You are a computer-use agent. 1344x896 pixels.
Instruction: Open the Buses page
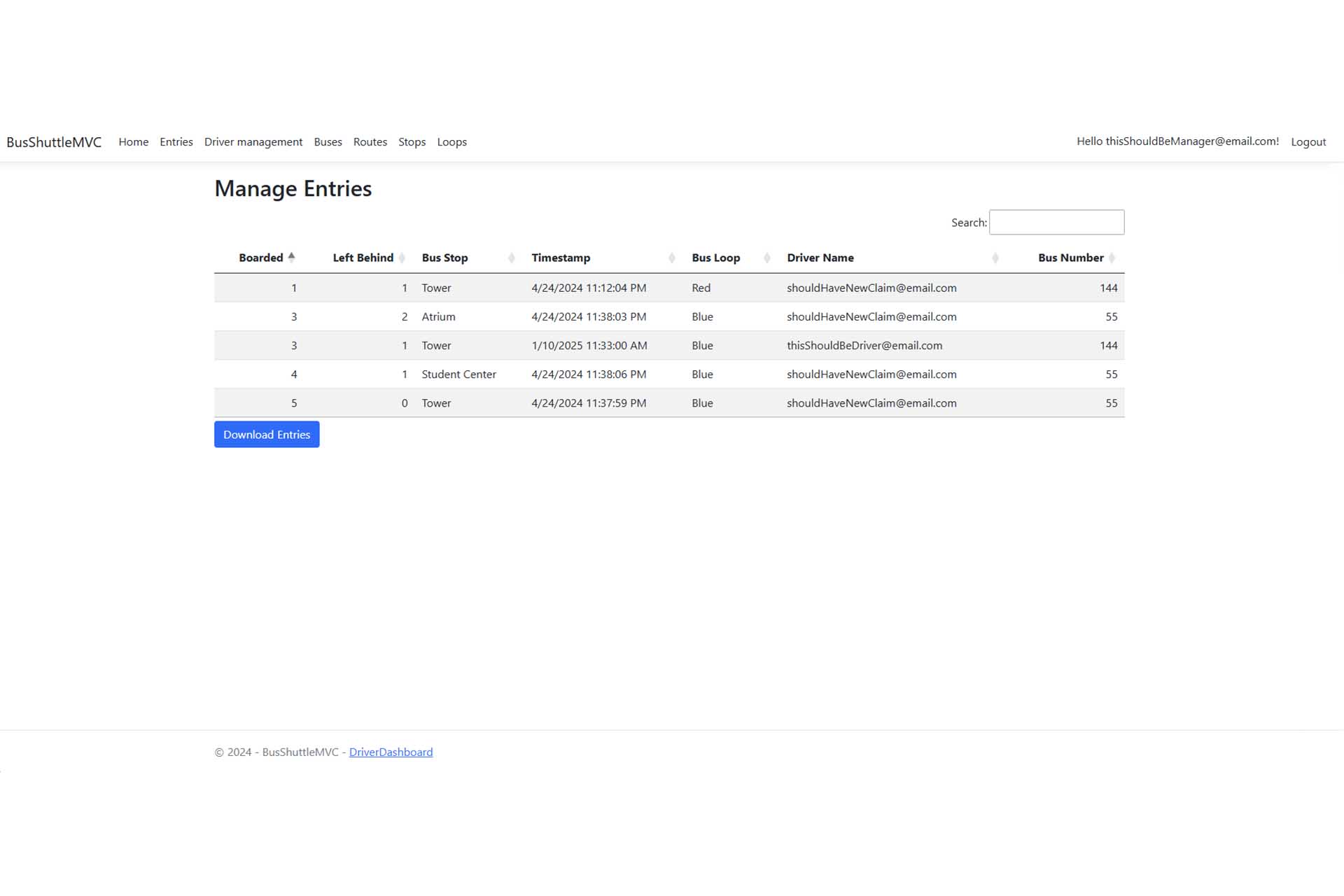(328, 142)
